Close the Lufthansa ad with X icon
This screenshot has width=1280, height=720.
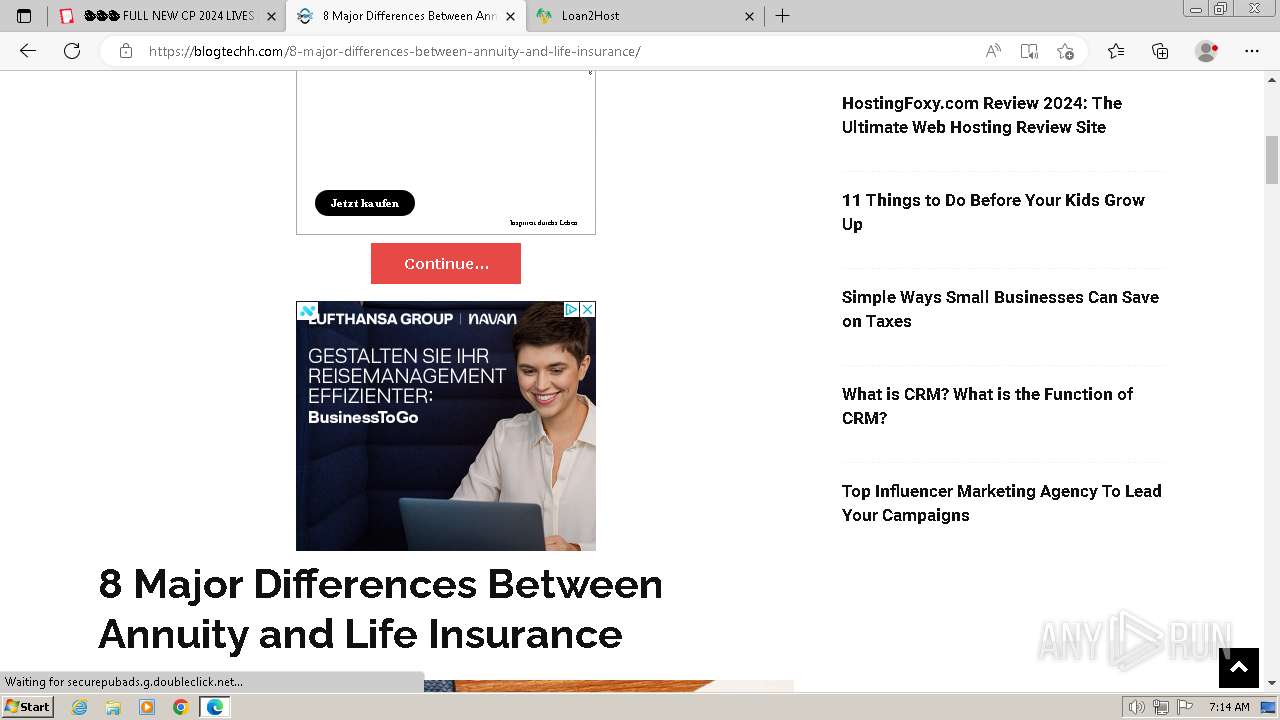coord(588,309)
